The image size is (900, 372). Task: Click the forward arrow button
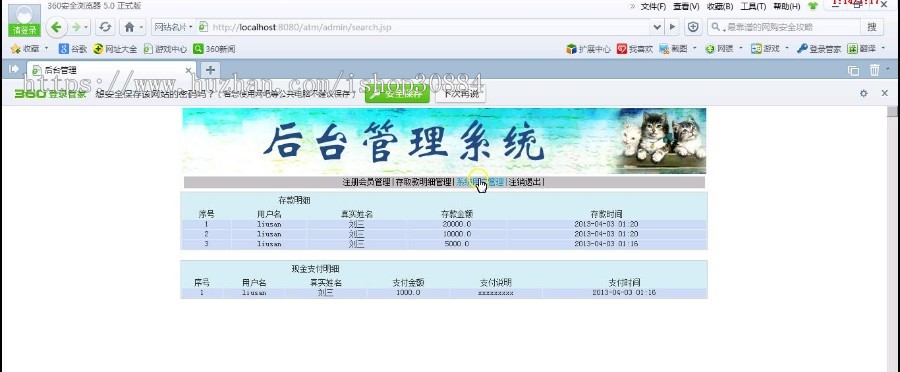click(x=76, y=27)
